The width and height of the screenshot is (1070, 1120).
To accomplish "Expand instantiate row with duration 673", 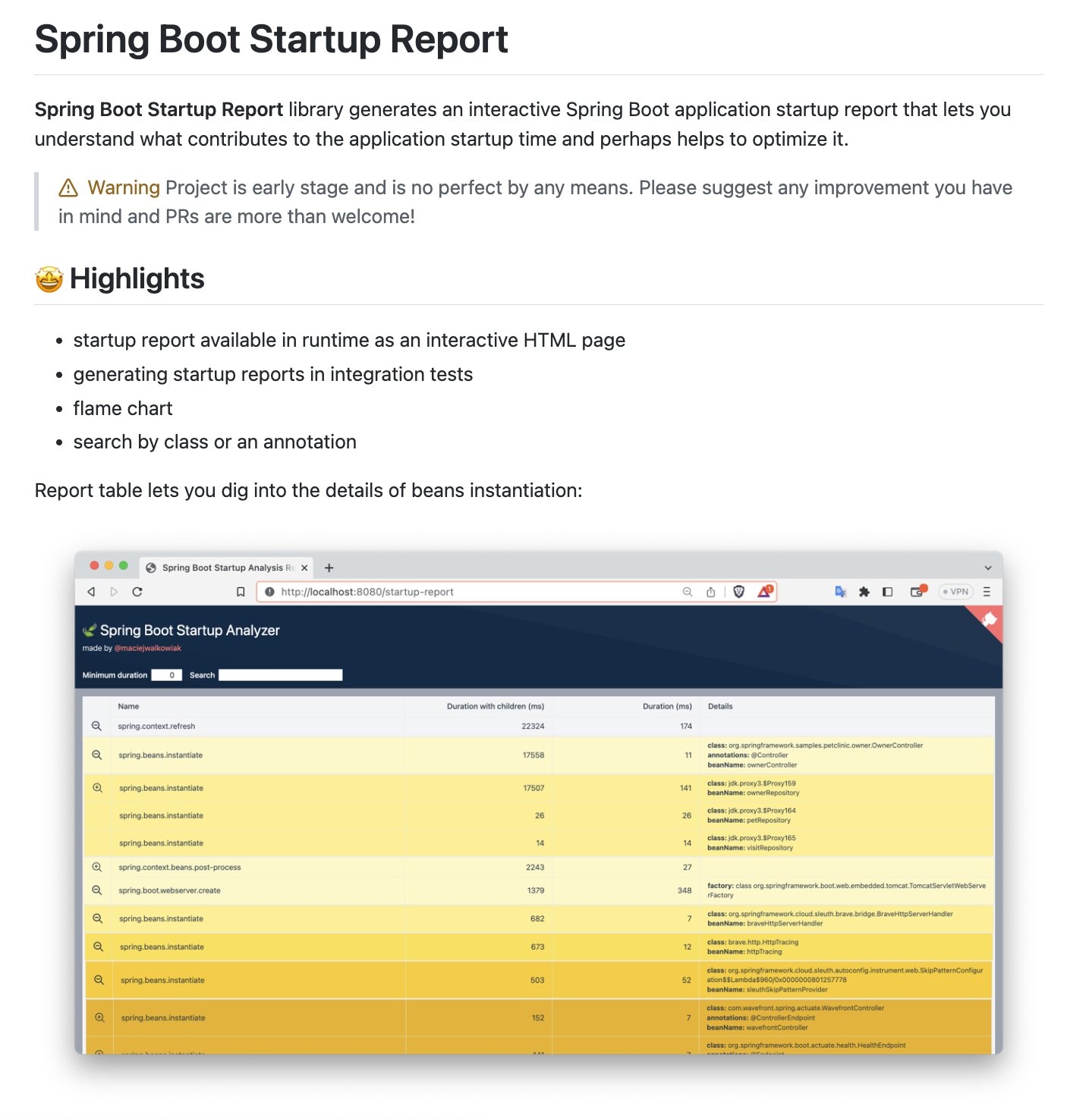I will point(98,946).
